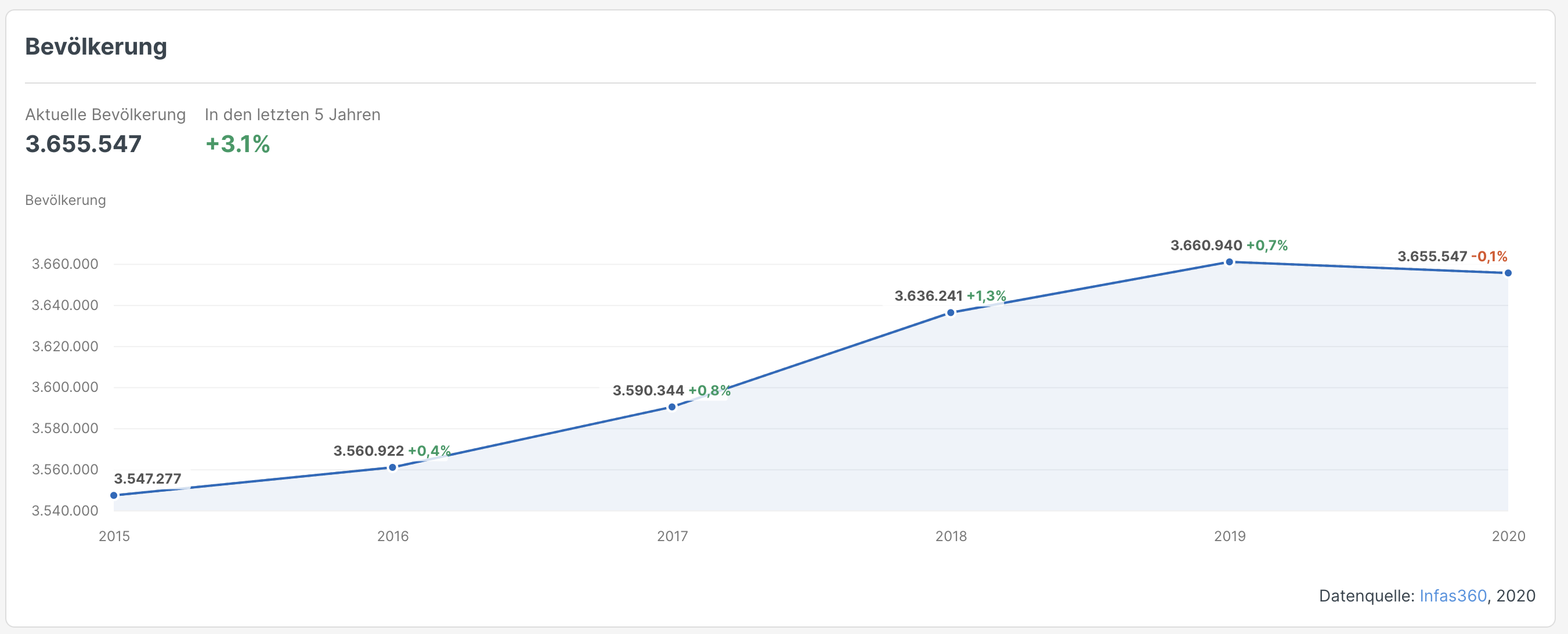Viewport: 1568px width, 634px height.
Task: Click the +3.1% five-year growth figure
Action: click(x=237, y=145)
